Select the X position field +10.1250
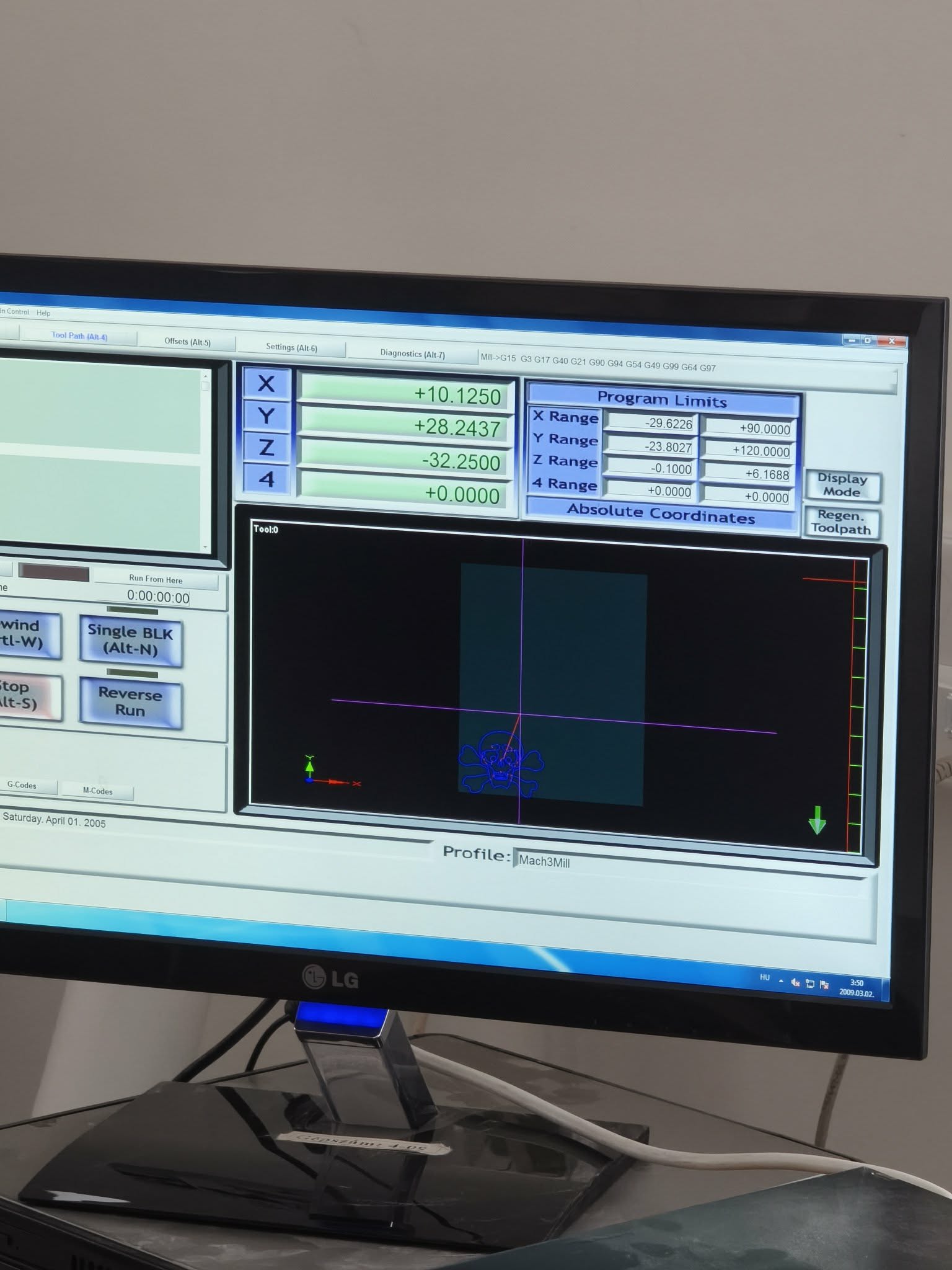This screenshot has width=952, height=1270. tap(406, 394)
